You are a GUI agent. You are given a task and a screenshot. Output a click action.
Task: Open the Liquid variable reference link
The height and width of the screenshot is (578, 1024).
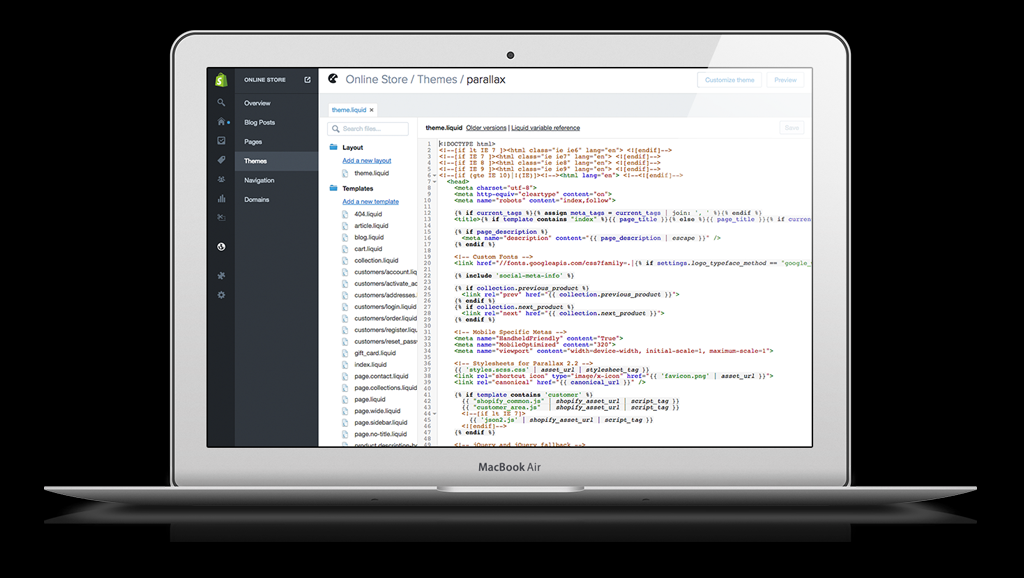546,128
